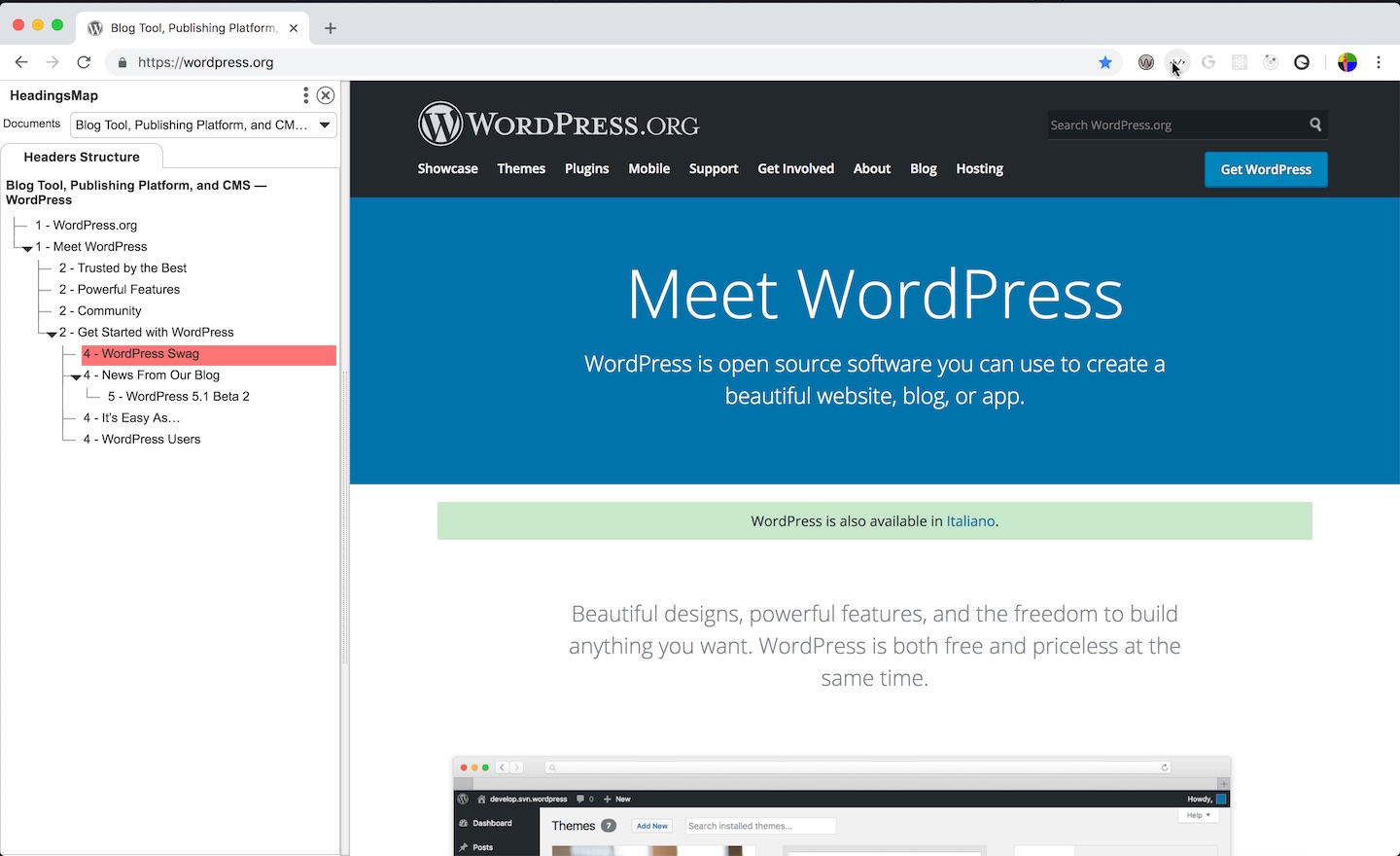Reload the current page
The image size is (1400, 856).
(x=84, y=62)
